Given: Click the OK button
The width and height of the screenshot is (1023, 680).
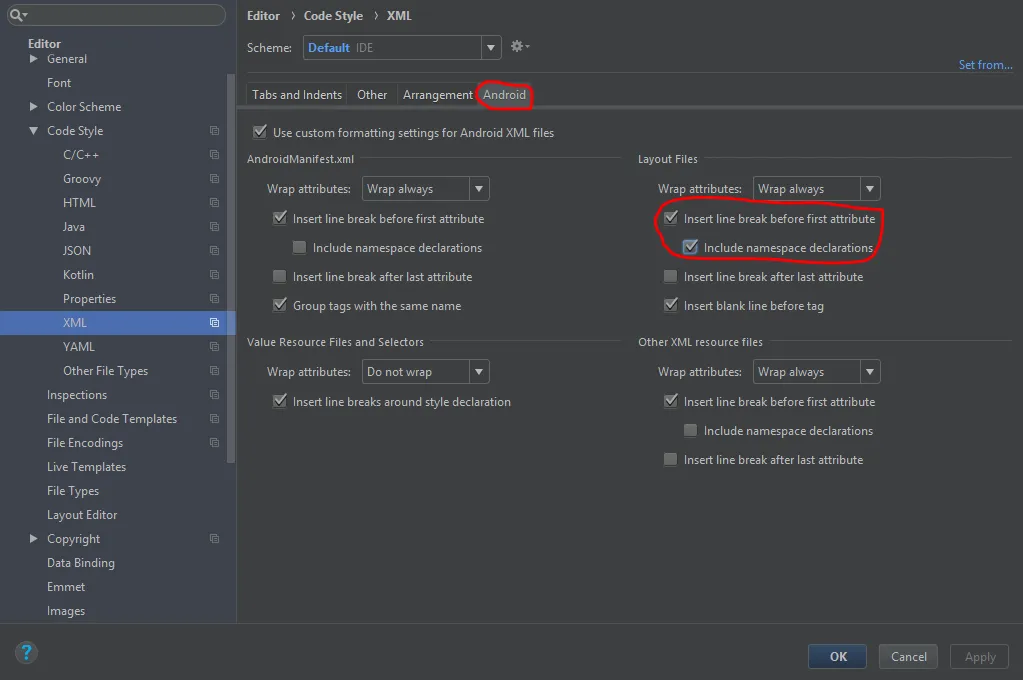Looking at the screenshot, I should (838, 657).
